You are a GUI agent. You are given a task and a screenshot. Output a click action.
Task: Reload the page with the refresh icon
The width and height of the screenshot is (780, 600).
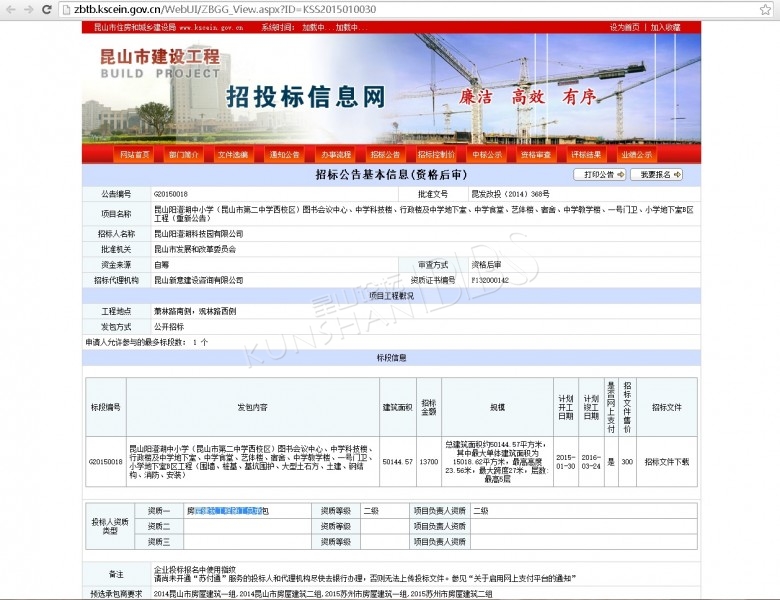click(x=47, y=9)
